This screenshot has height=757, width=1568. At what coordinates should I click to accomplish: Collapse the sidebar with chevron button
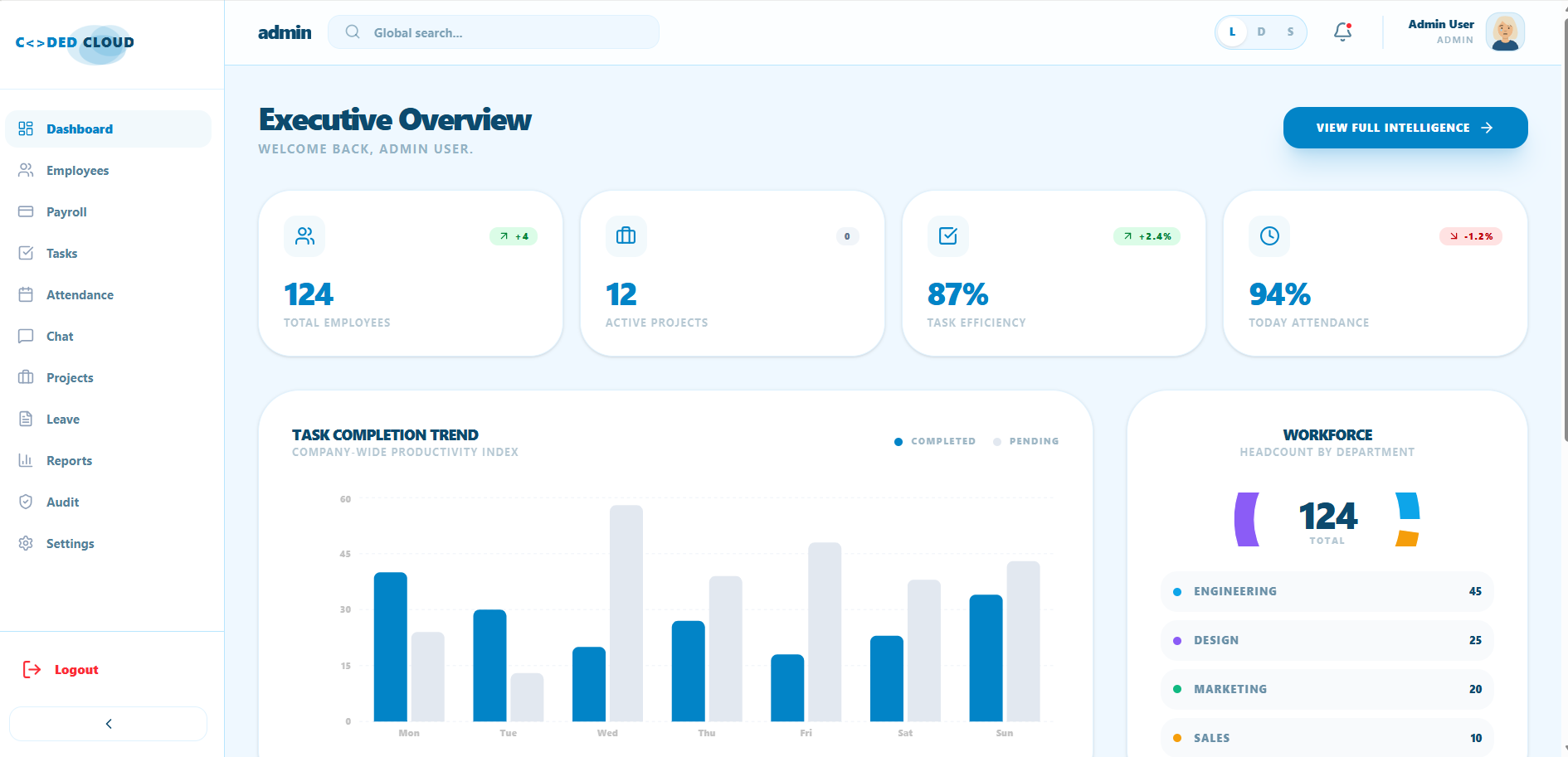coord(108,724)
